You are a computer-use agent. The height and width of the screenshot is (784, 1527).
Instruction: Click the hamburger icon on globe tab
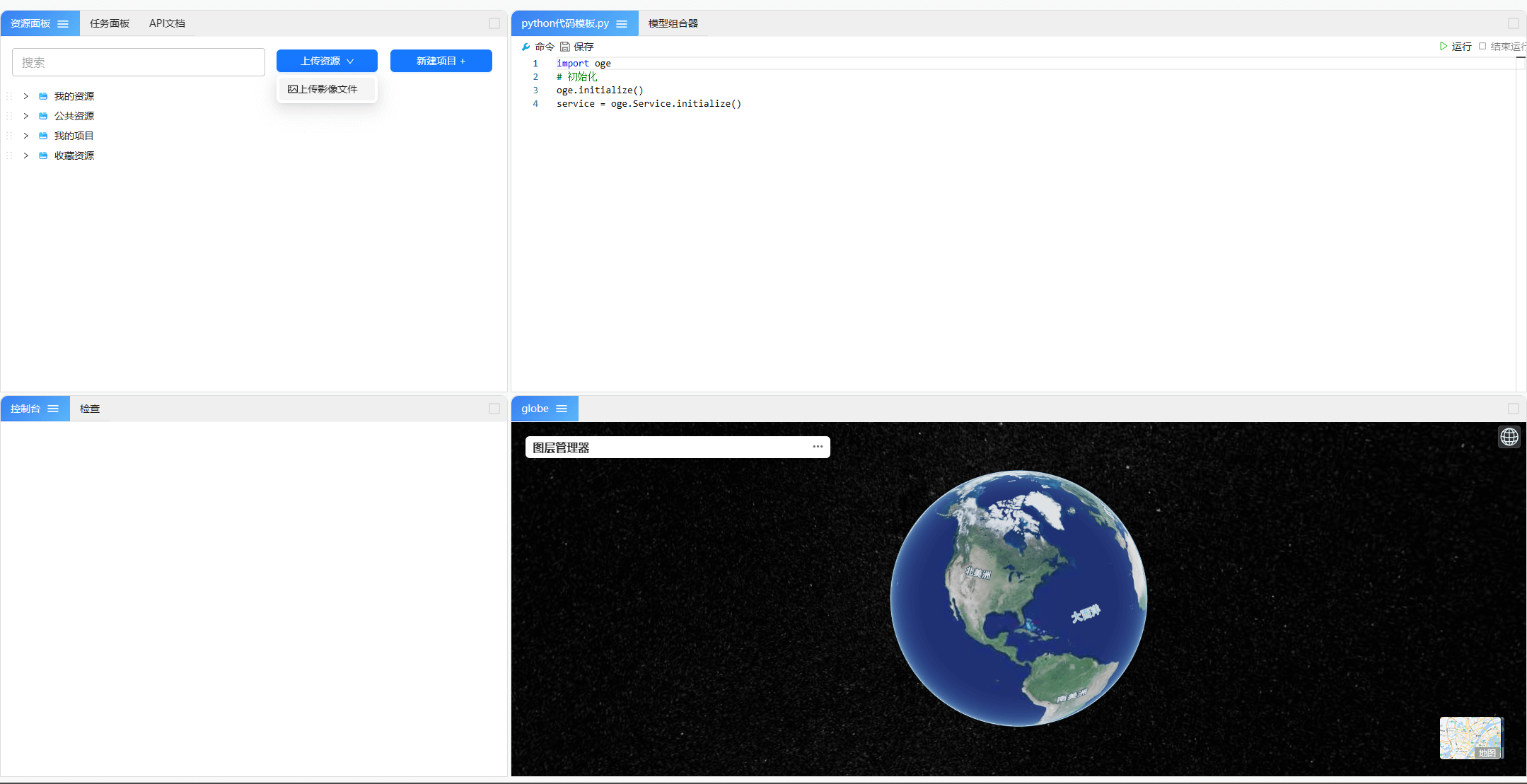coord(562,409)
